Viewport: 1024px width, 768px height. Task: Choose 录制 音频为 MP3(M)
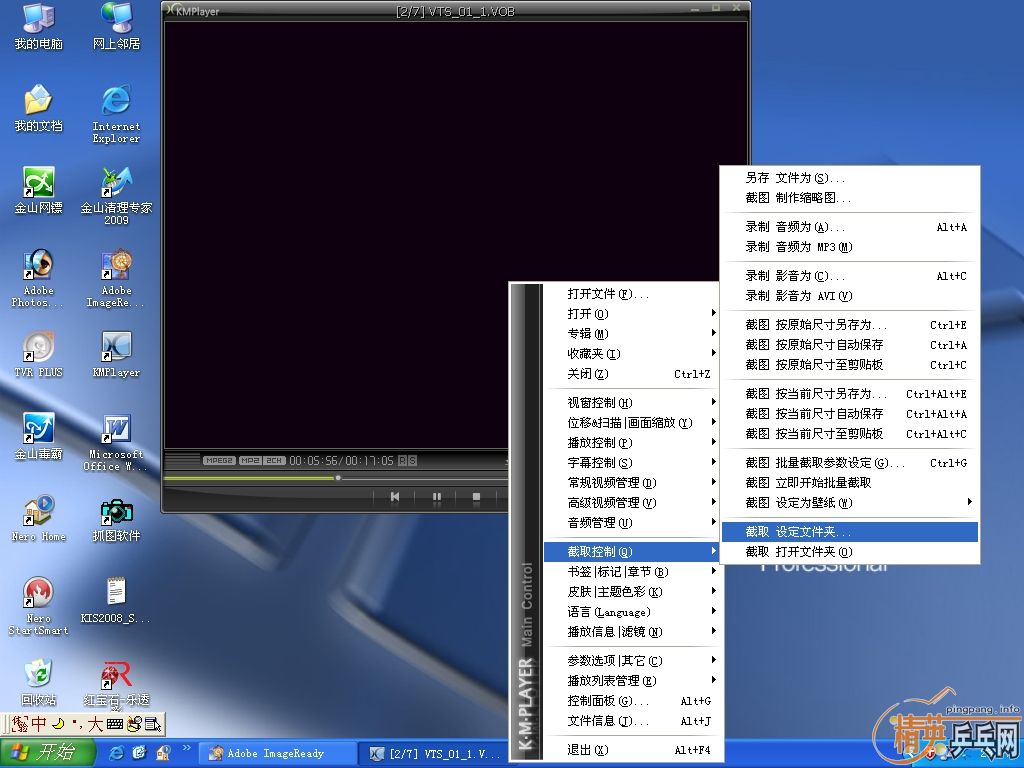coord(850,247)
